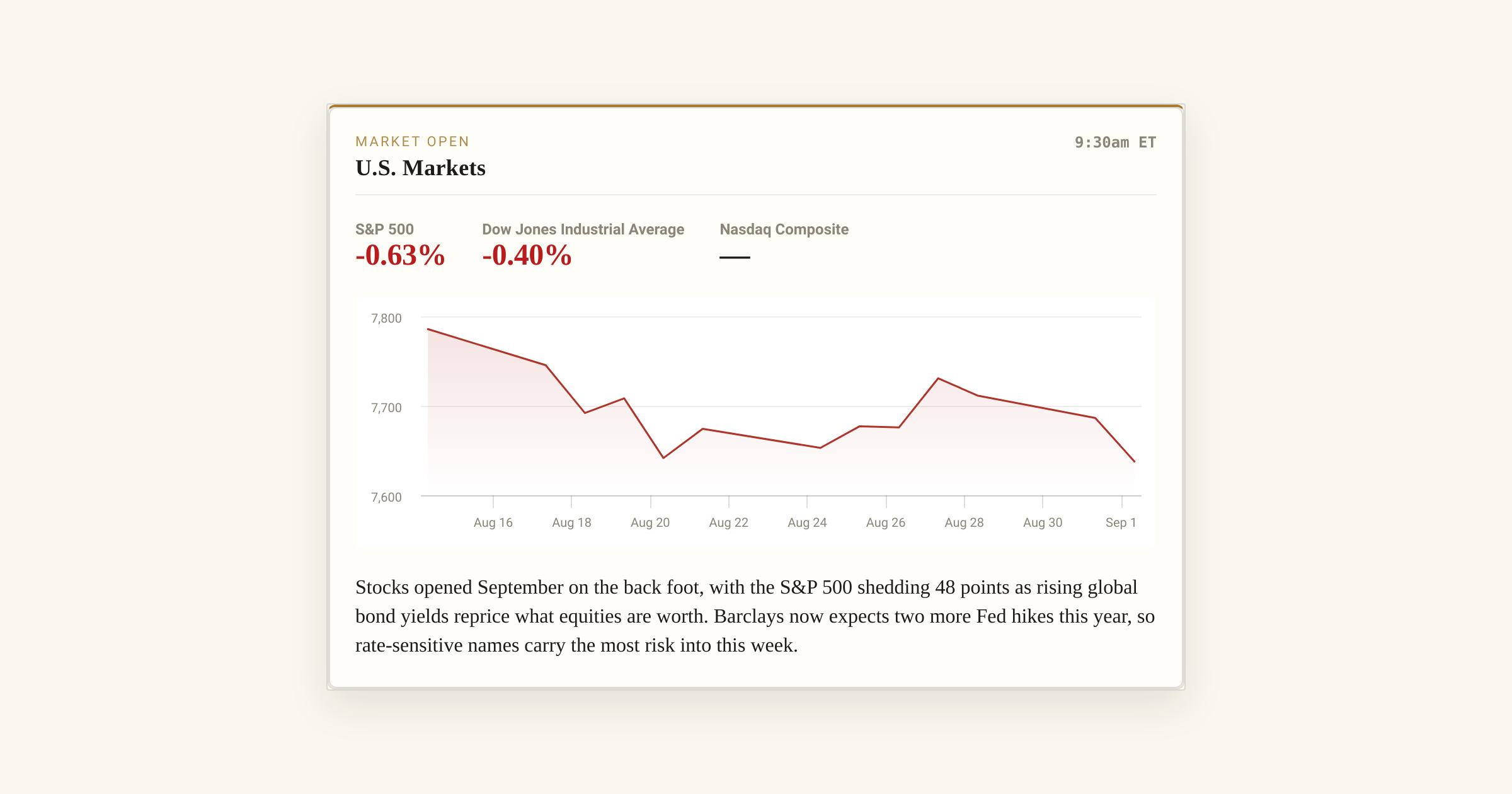Click the Sep 1 axis marker

coord(1121,522)
